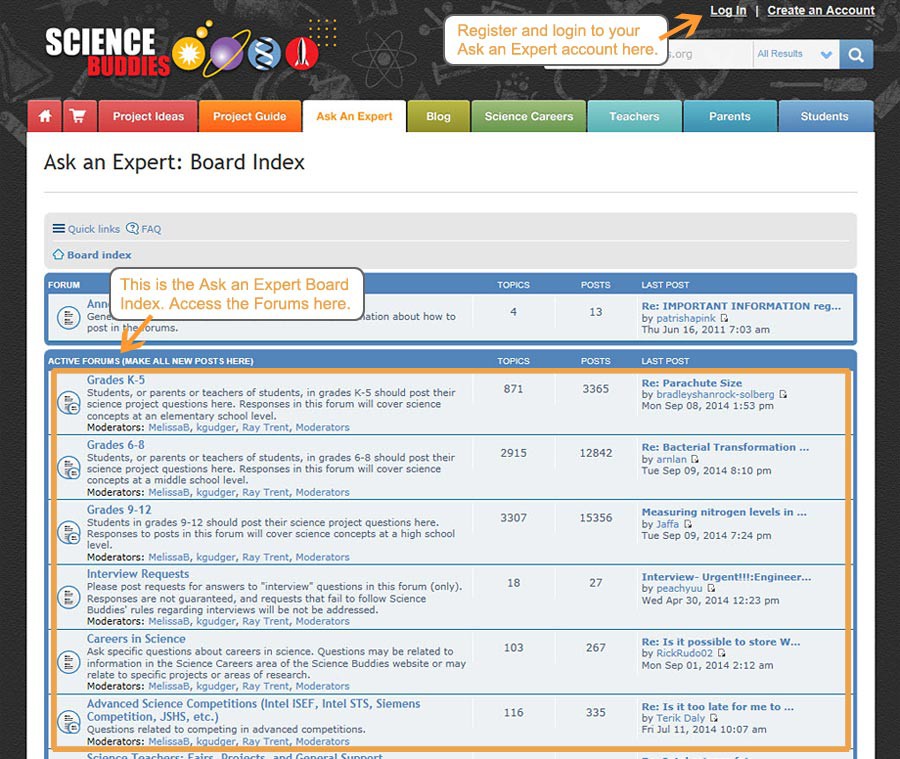View latest post icon next to RickRudo02
The height and width of the screenshot is (759, 900).
click(721, 653)
